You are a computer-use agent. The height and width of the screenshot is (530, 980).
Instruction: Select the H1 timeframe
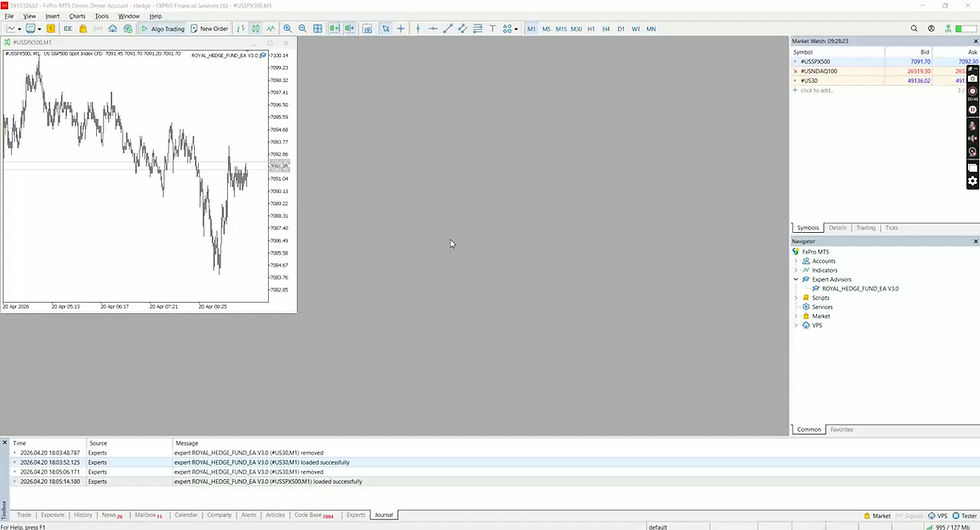[591, 29]
